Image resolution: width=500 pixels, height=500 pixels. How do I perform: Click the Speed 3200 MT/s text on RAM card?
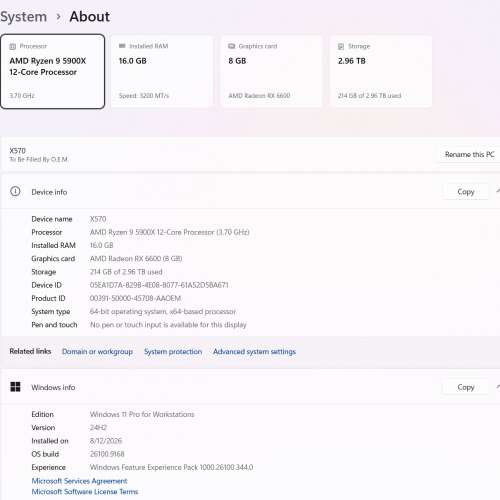144,96
